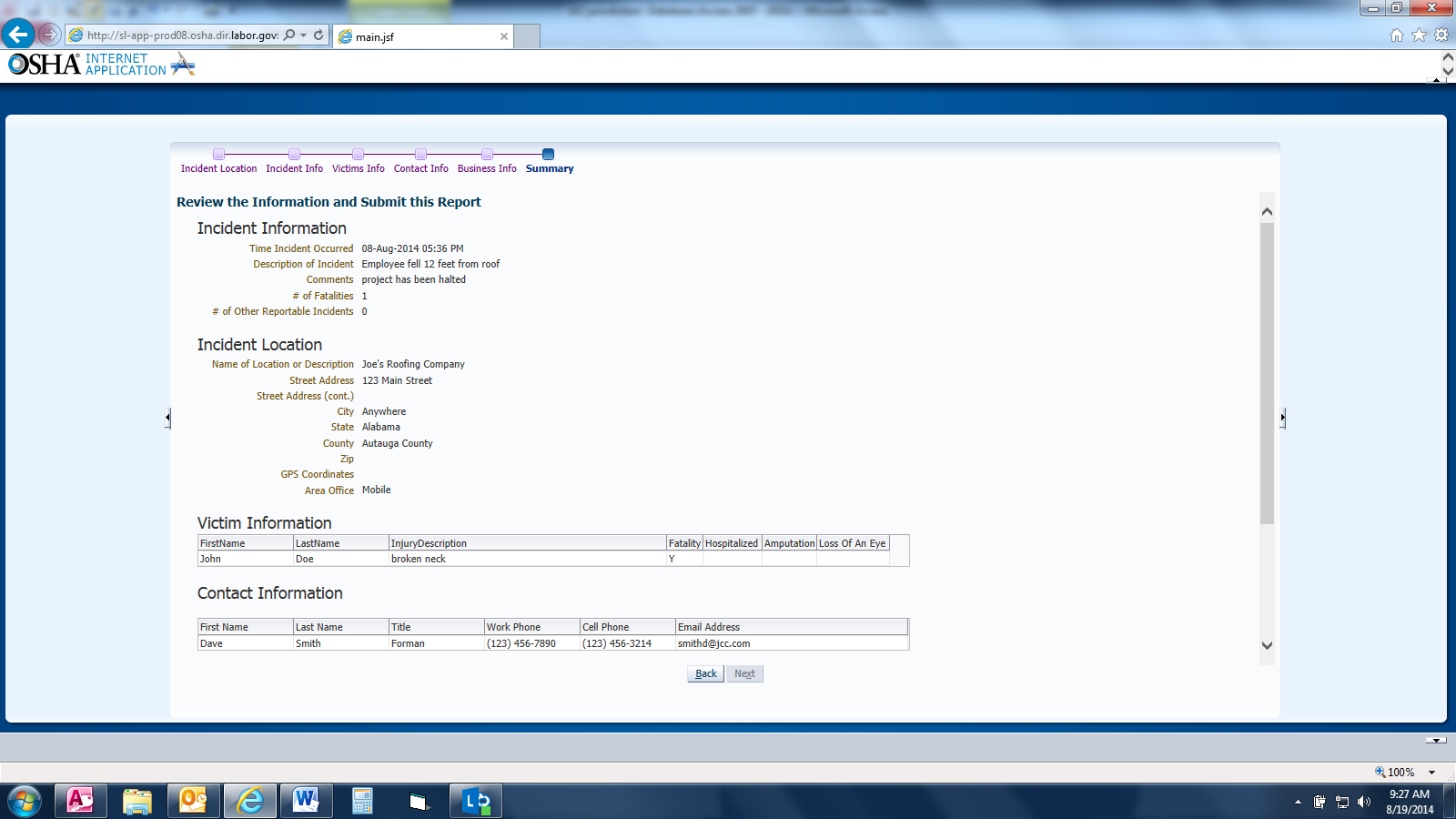The width and height of the screenshot is (1456, 819).
Task: Click the Incident Info step marker
Action: point(294,155)
